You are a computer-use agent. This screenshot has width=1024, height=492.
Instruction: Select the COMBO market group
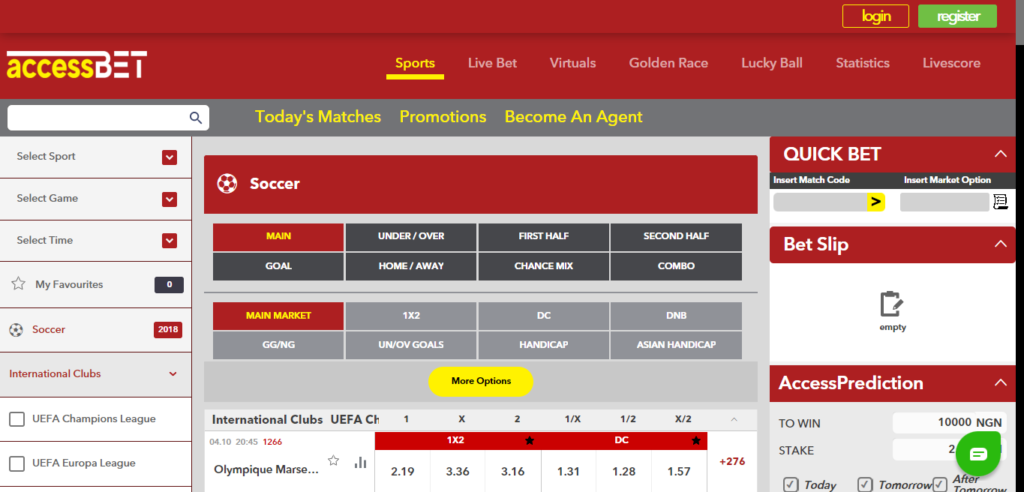tap(676, 267)
